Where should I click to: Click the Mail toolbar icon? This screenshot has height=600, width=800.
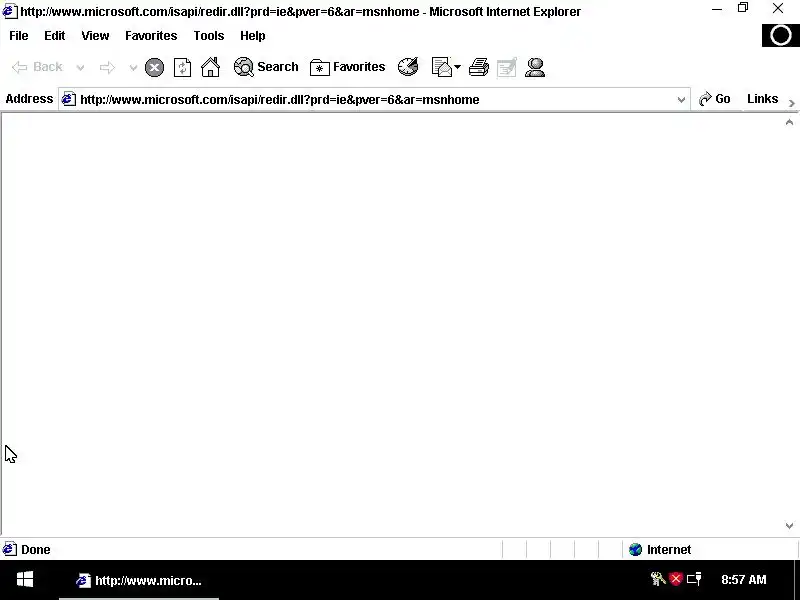click(442, 67)
